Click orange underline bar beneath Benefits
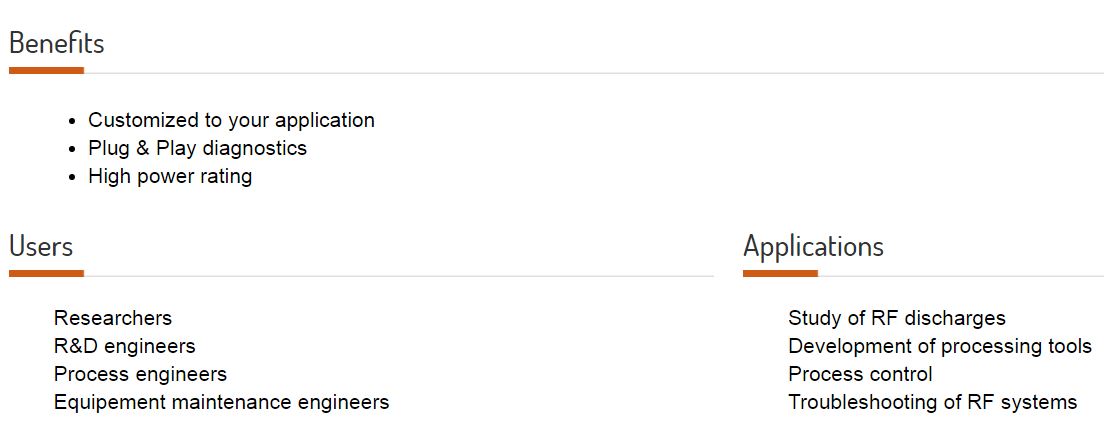Screen dimensions: 1104x428 [x=46, y=70]
